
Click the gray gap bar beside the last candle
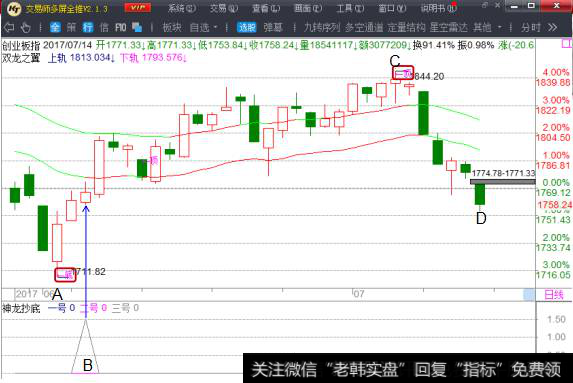pyautogui.click(x=502, y=182)
